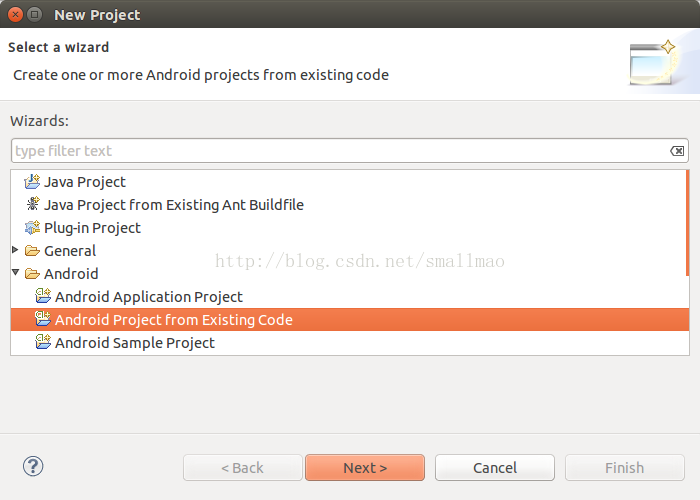Open help via the question mark icon
700x500 pixels.
(x=33, y=467)
